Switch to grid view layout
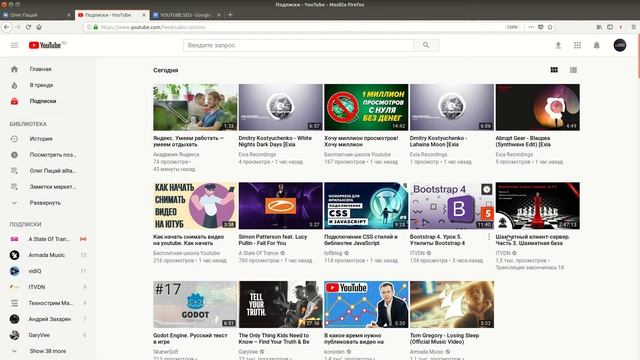The width and height of the screenshot is (640, 360). point(554,70)
